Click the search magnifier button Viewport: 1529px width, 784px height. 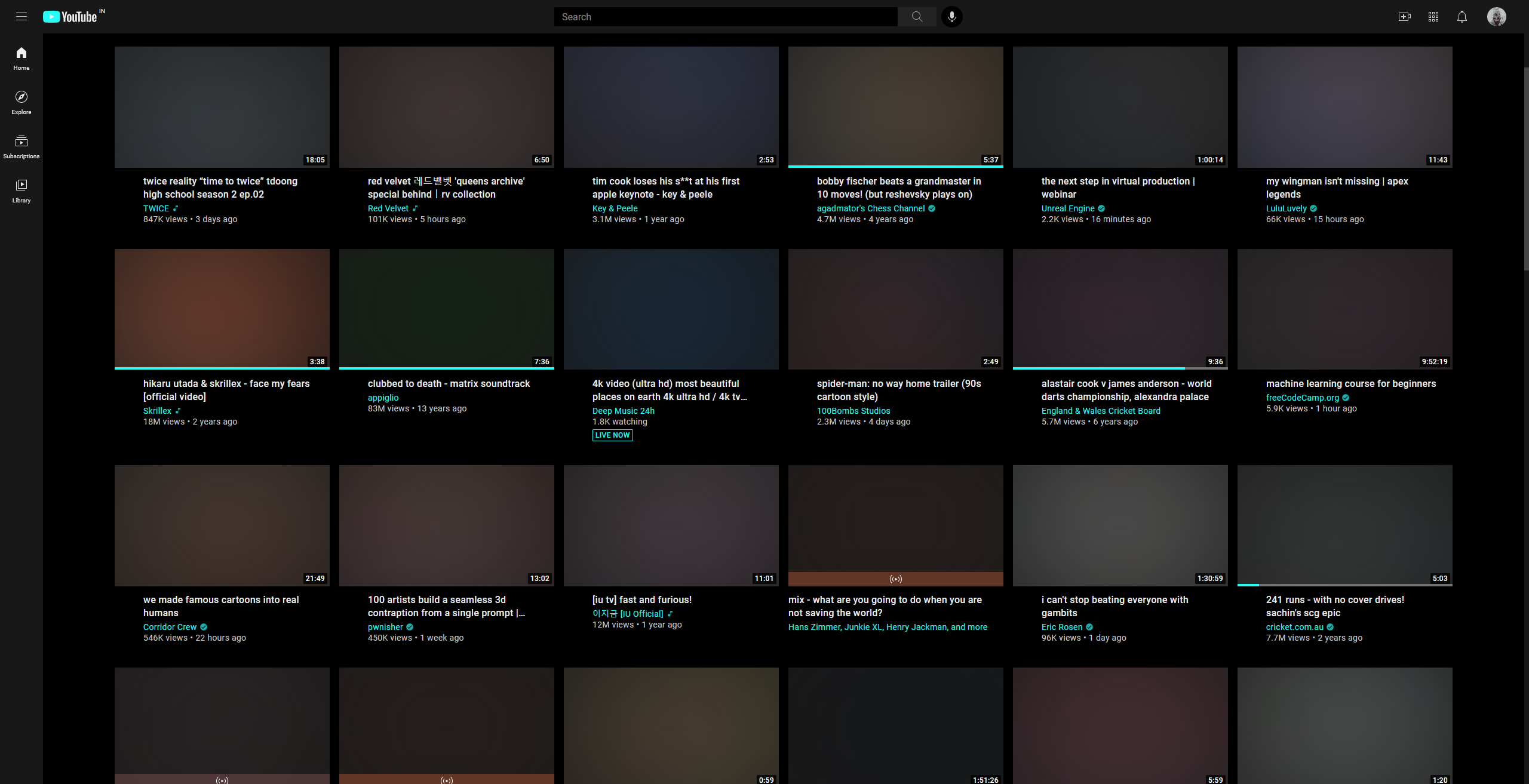pyautogui.click(x=916, y=16)
